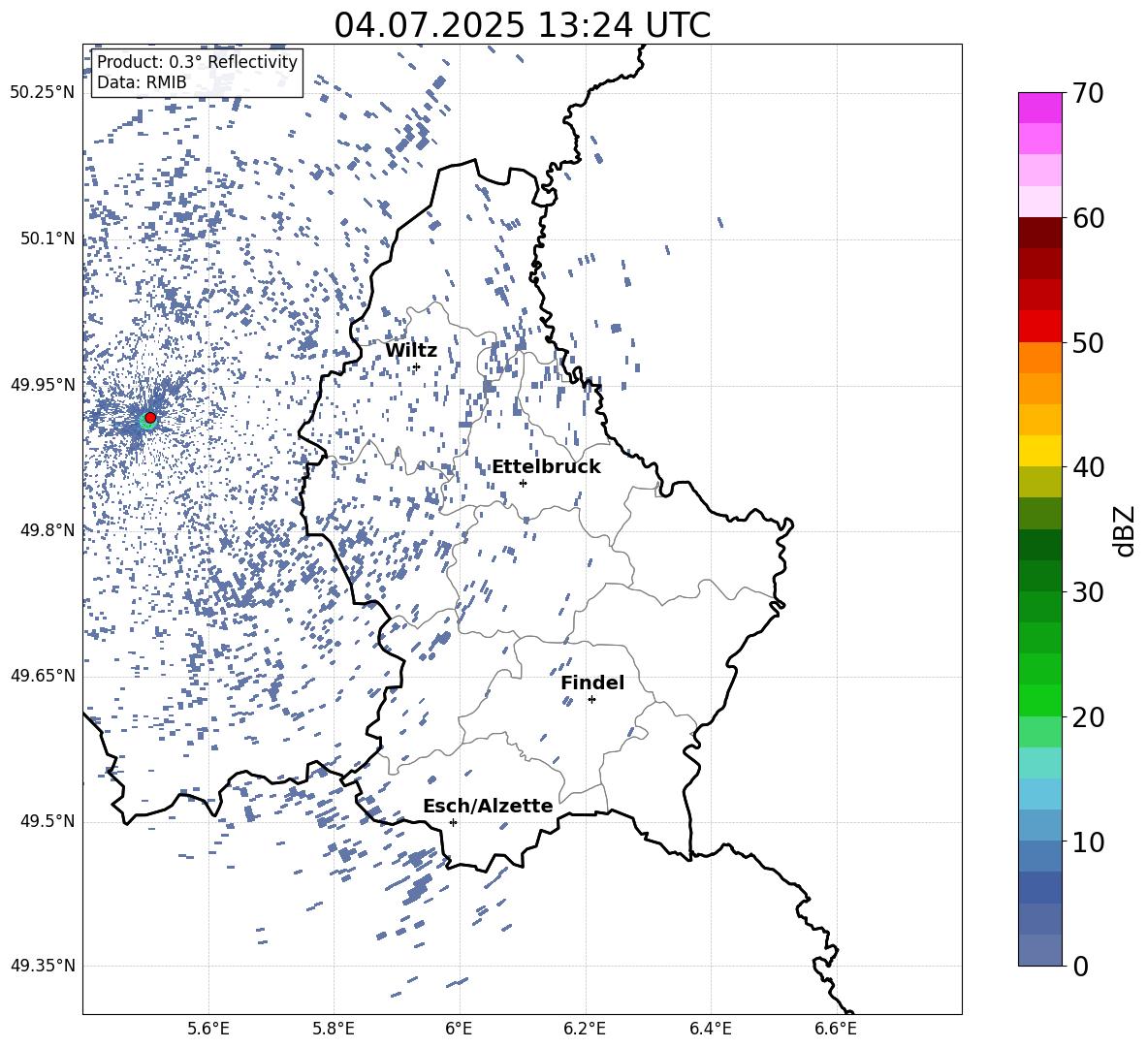Screen dimensions: 1148x1048
Task: Click the timestamp title 04.07.2025 13:24 UTC
Action: pyautogui.click(x=522, y=25)
